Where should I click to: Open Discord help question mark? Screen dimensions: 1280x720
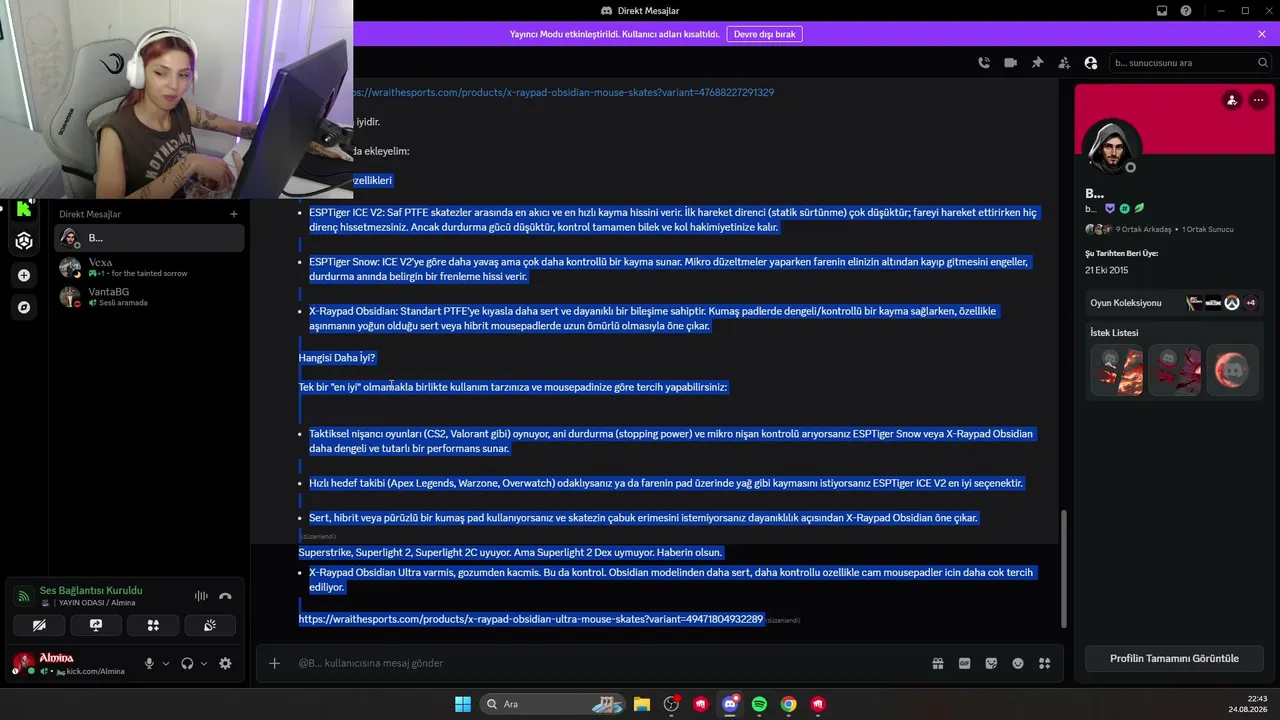tap(1186, 11)
